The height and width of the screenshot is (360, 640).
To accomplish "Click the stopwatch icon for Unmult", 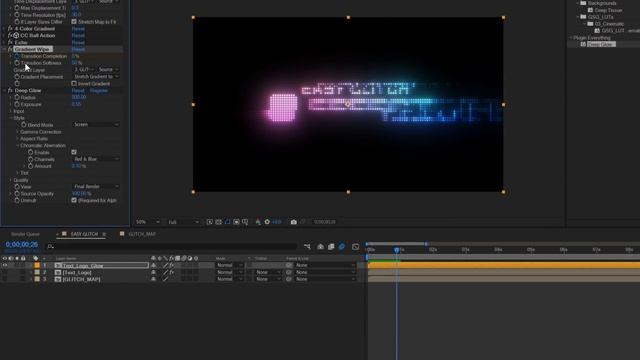I will 17,200.
